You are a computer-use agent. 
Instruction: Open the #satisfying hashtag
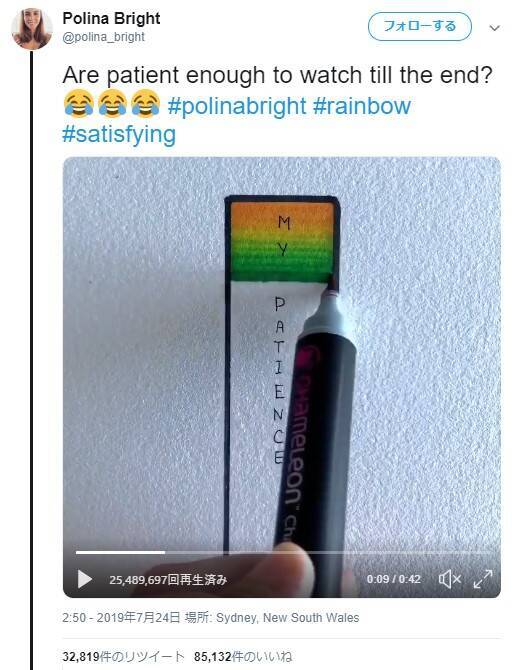[119, 134]
